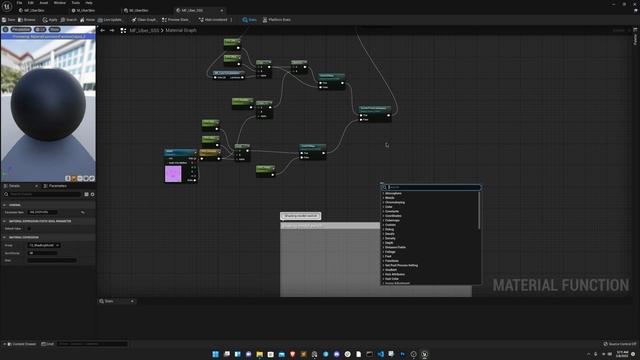
Task: Open Details property matrix grid icon
Action: 87,194
